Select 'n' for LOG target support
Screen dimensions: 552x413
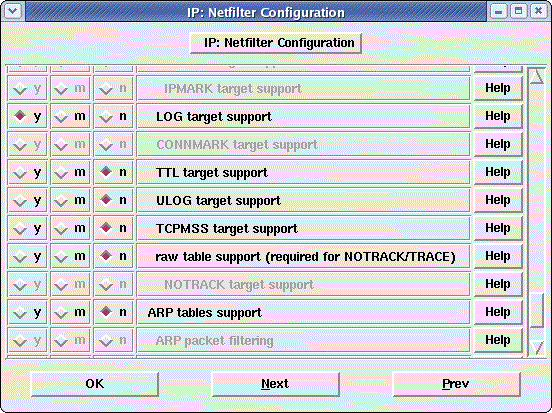[113, 116]
